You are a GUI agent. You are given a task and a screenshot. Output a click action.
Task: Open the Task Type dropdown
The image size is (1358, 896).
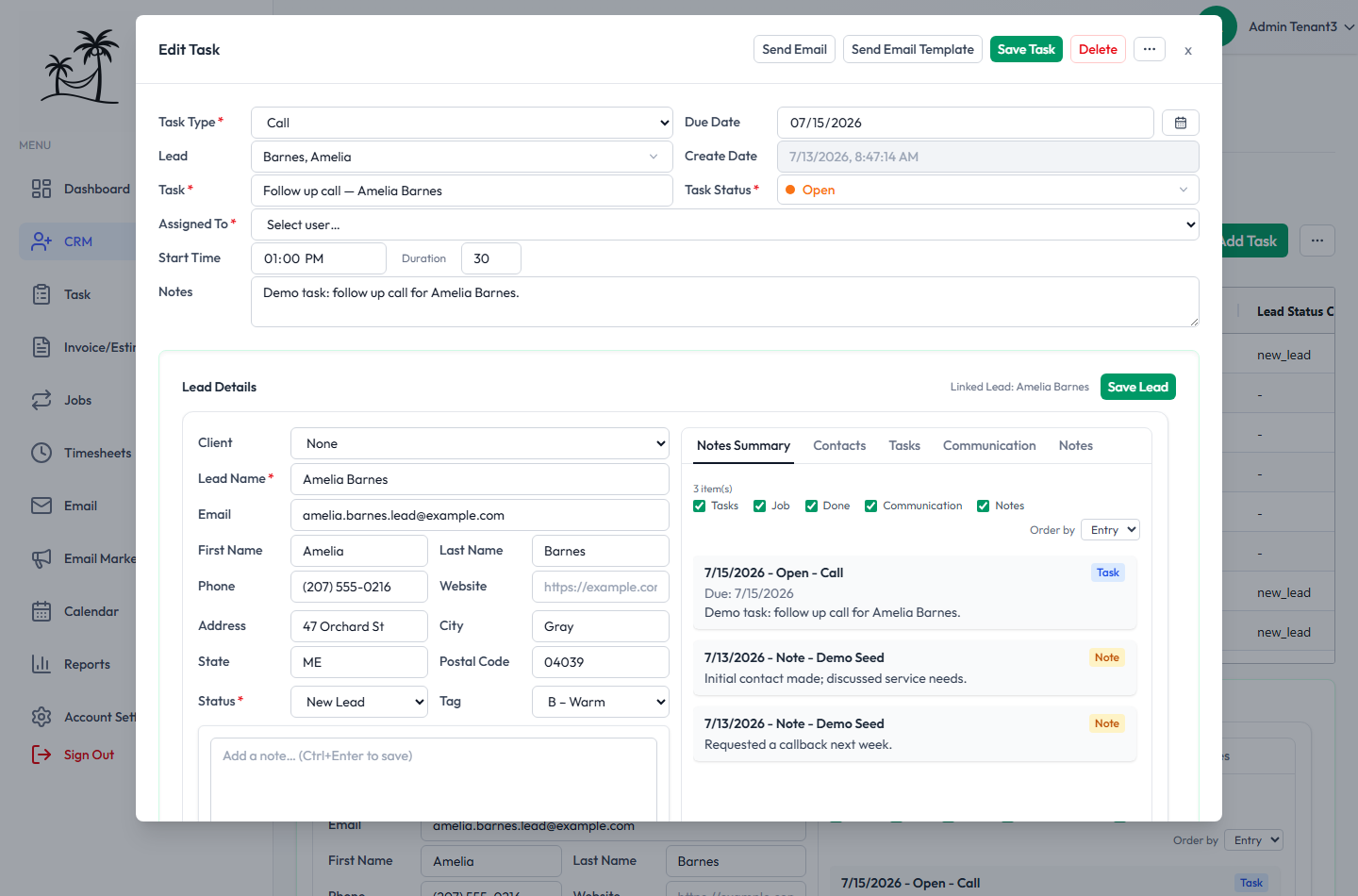point(462,123)
